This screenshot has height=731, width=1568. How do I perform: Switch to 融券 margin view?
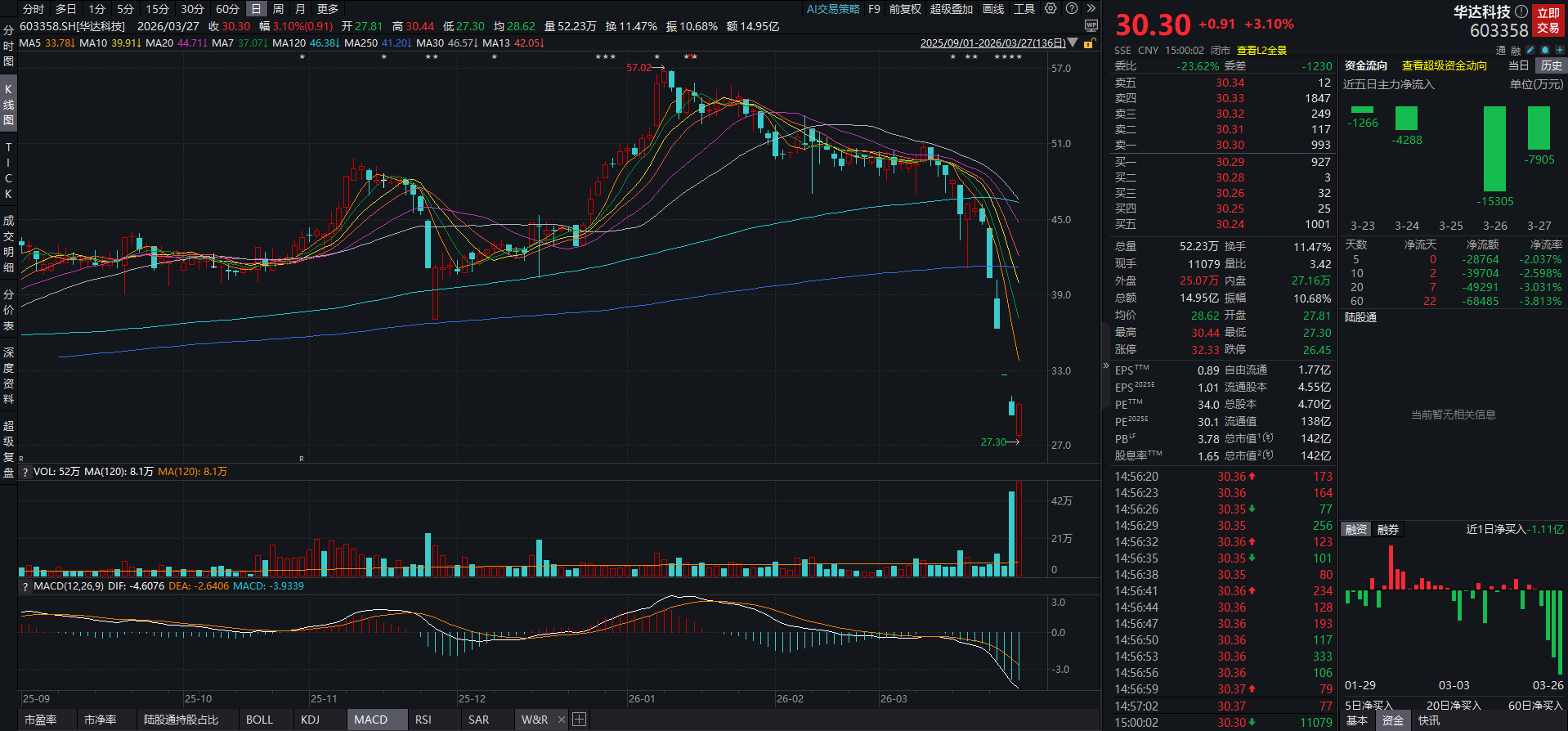1388,530
